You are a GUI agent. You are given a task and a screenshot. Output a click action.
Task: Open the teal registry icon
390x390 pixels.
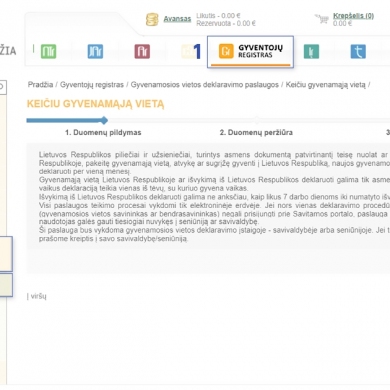click(x=311, y=52)
